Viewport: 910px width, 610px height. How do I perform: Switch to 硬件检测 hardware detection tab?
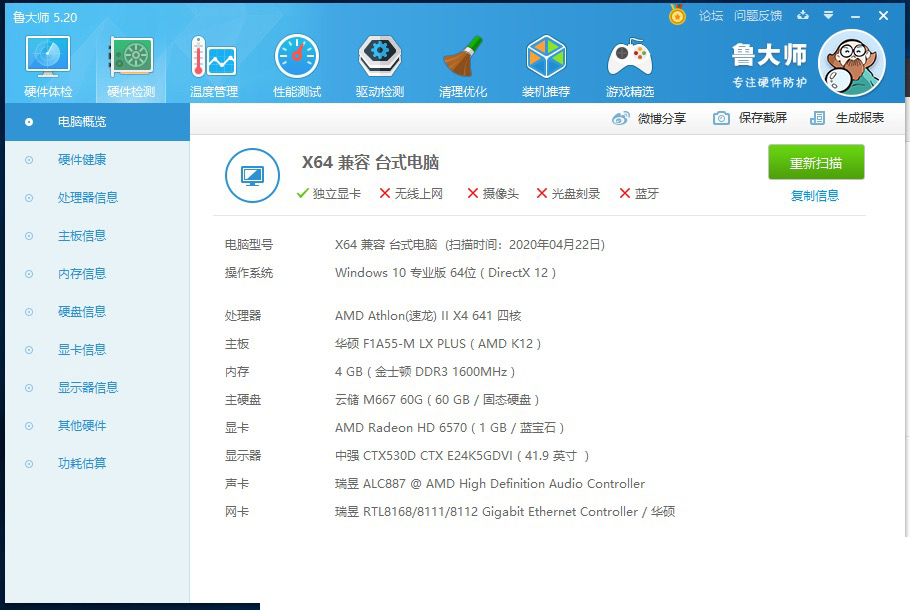129,63
